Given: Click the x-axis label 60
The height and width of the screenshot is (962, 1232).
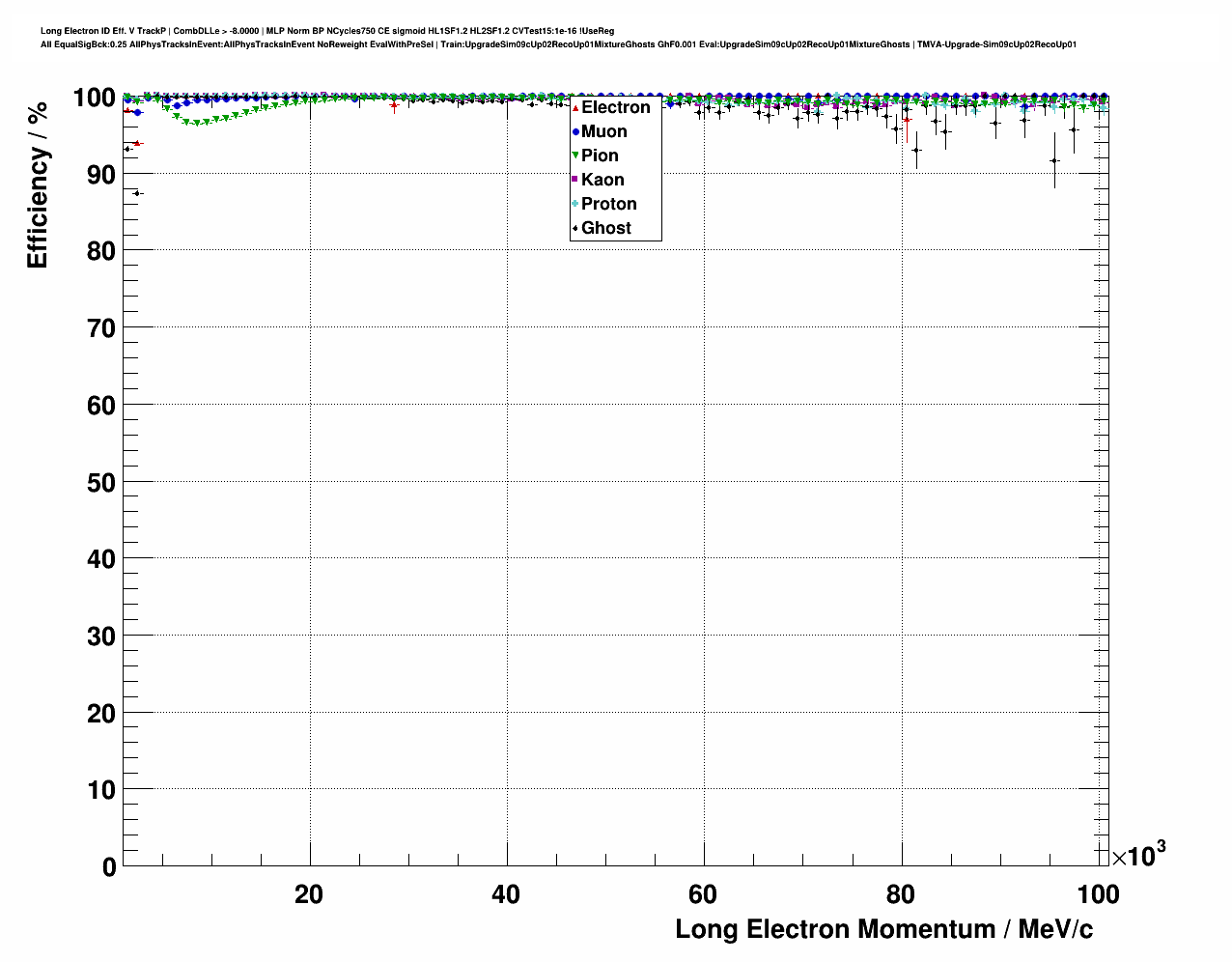Looking at the screenshot, I should point(703,894).
